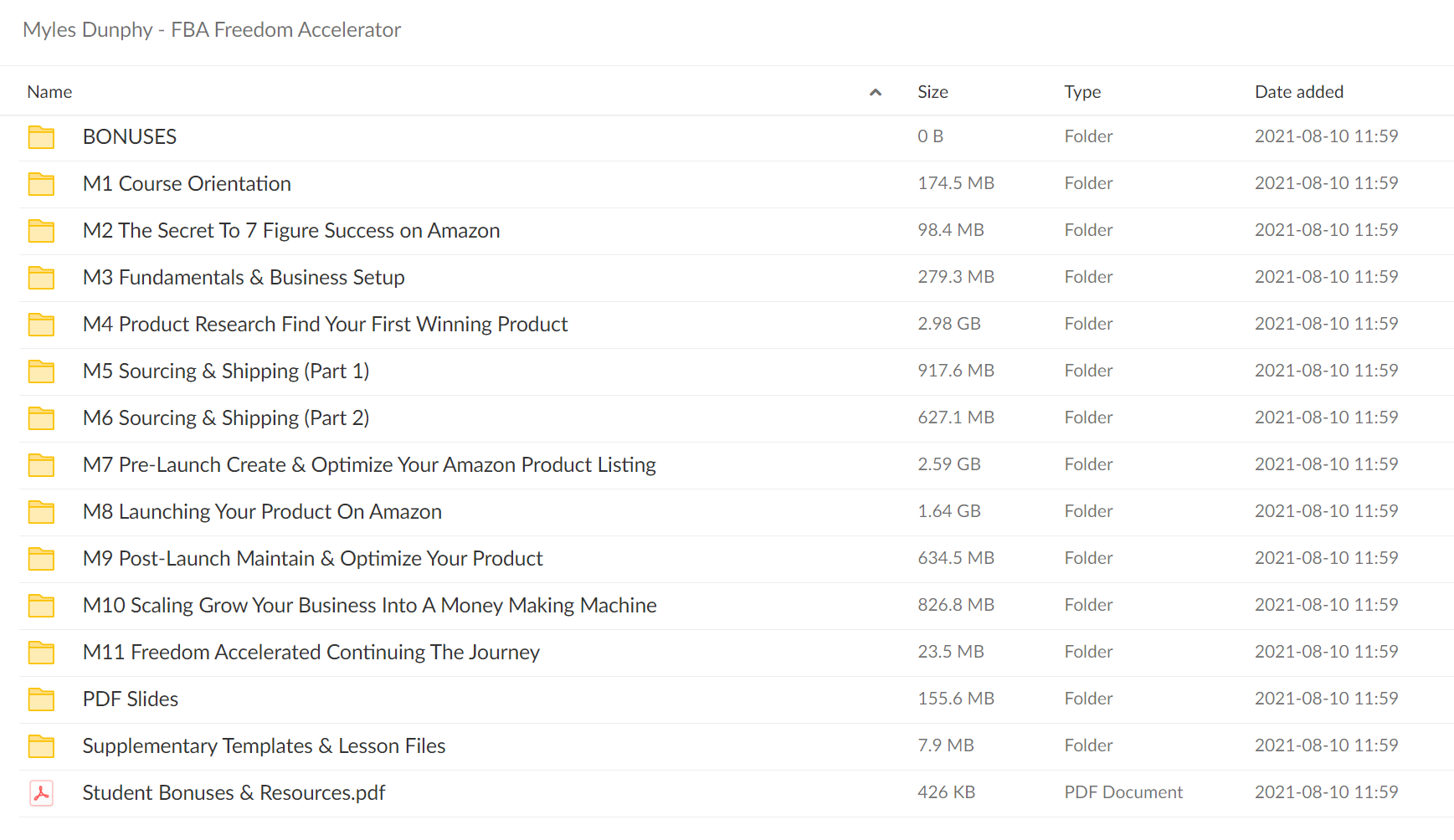
Task: Click the PDF icon for Student Bonuses & Resources
Action: pos(41,793)
